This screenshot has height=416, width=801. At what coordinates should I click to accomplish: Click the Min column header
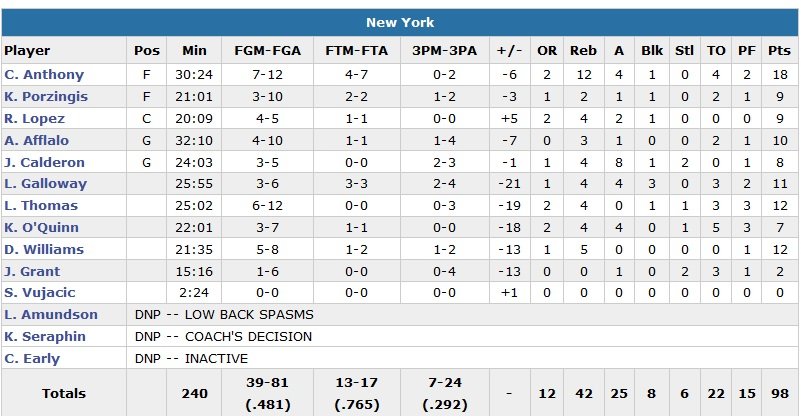(x=194, y=51)
